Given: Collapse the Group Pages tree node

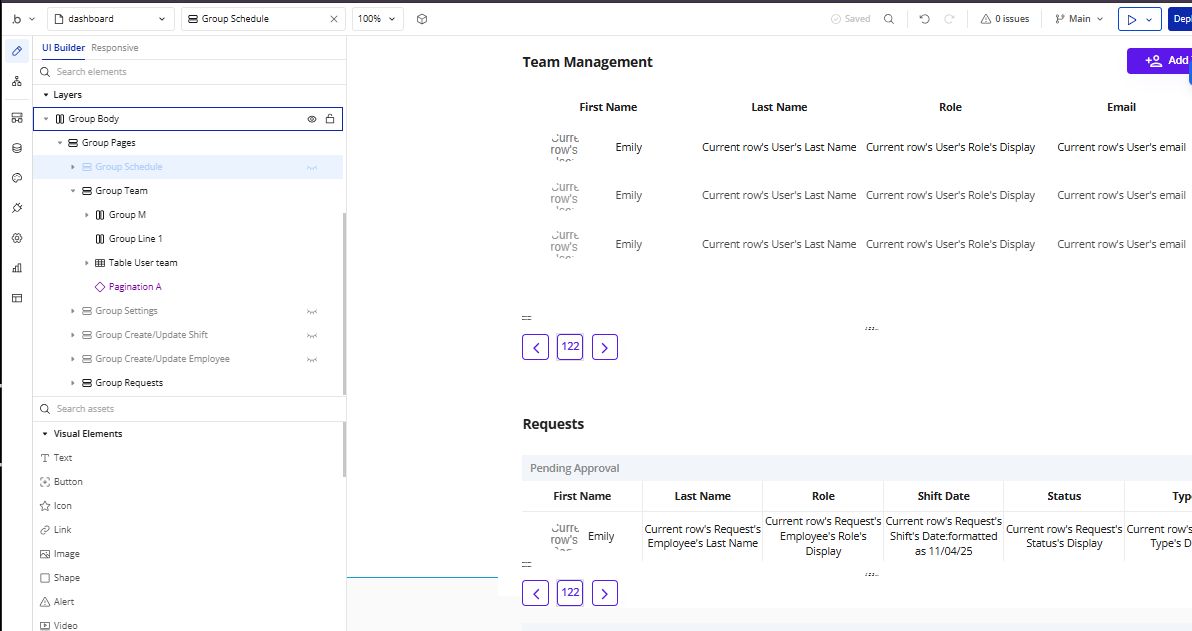Looking at the screenshot, I should (59, 143).
